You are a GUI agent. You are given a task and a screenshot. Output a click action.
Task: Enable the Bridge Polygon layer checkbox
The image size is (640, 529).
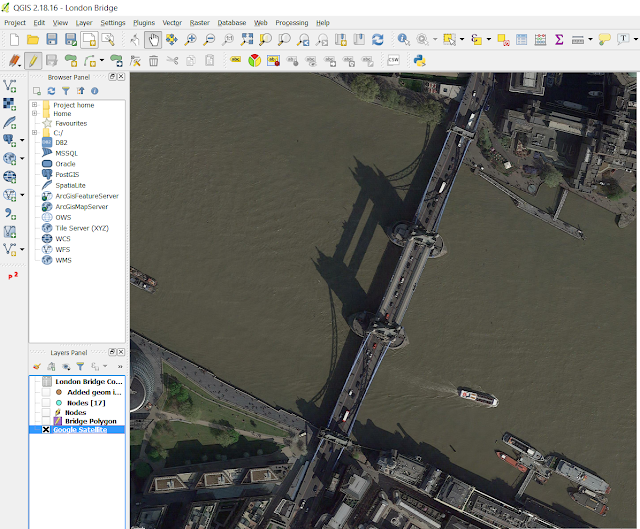point(46,421)
